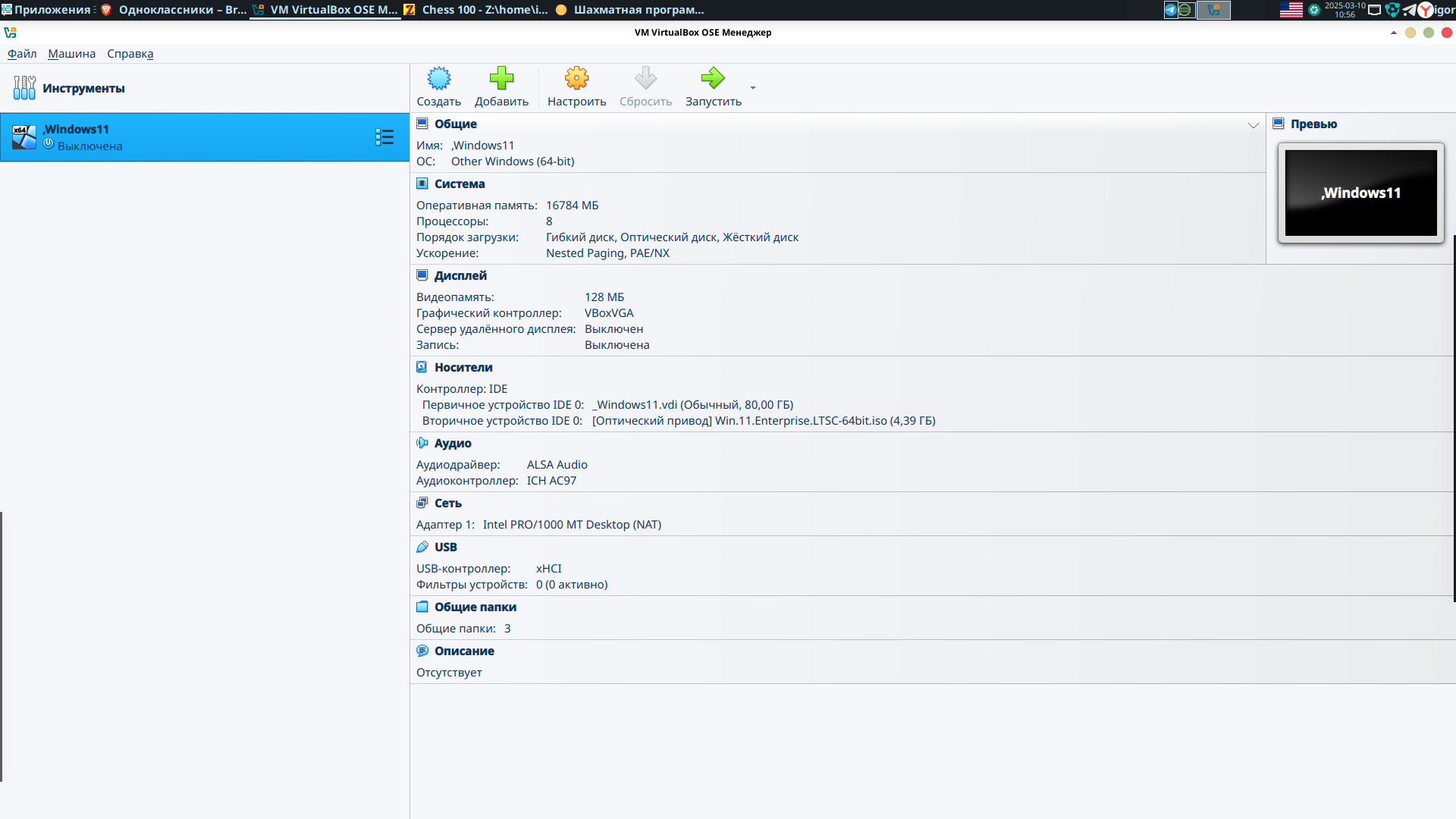Click the Win.11.Enterprise.LTSC-64bit.iso optical drive entry
The width and height of the screenshot is (1456, 819).
pos(764,420)
